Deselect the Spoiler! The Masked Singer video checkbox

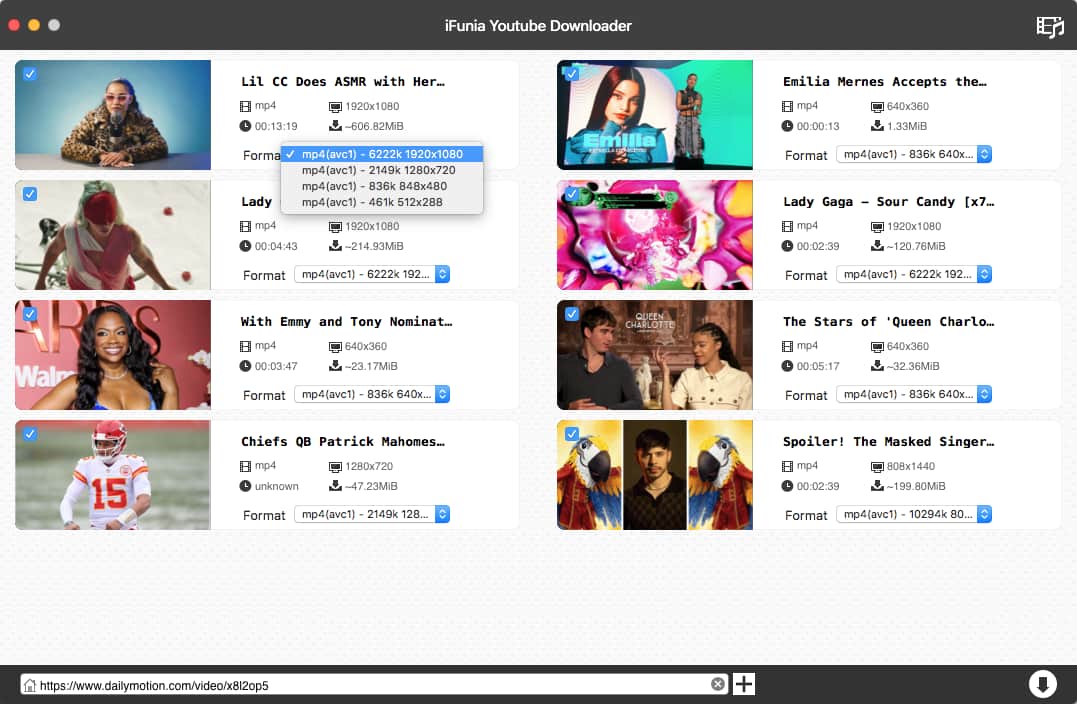coord(572,434)
